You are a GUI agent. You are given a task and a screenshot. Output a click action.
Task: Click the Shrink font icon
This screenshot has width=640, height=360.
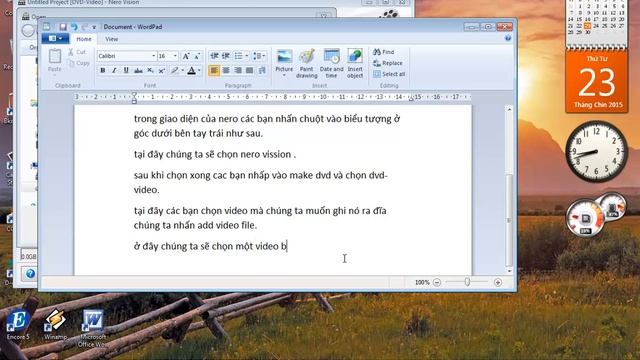197,56
